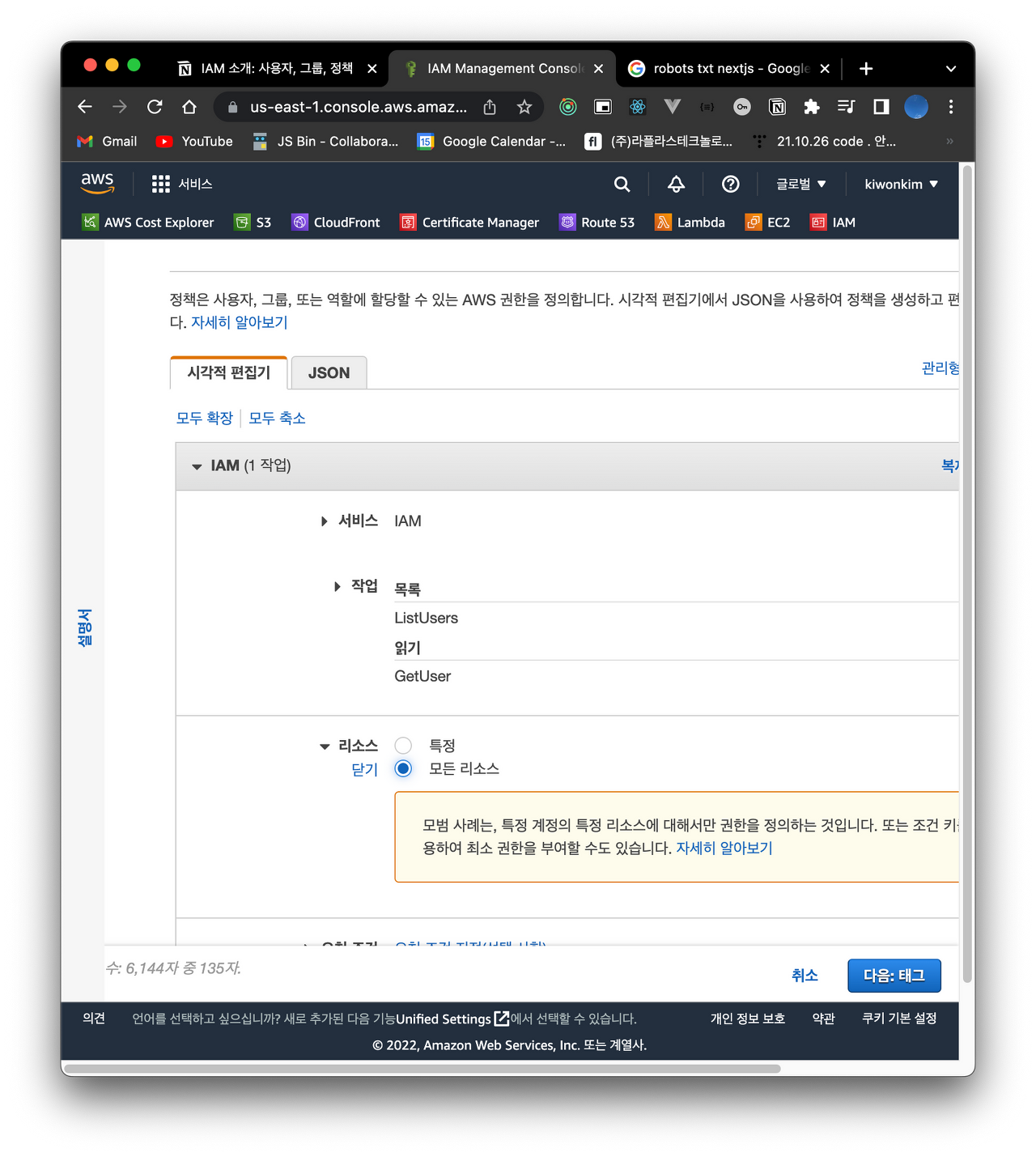Show more bookmarks overflow chevron

click(949, 141)
